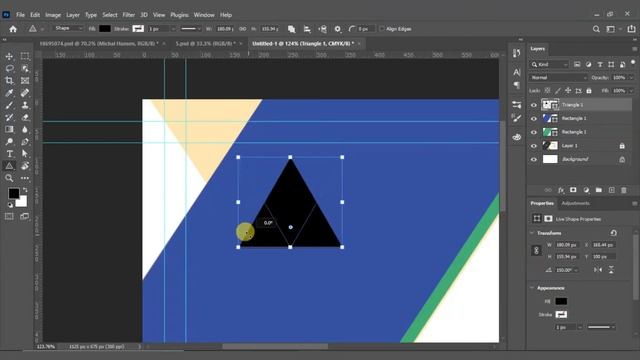Create new fill or adjustment layer
Viewport: 640px width, 360px height.
586,190
